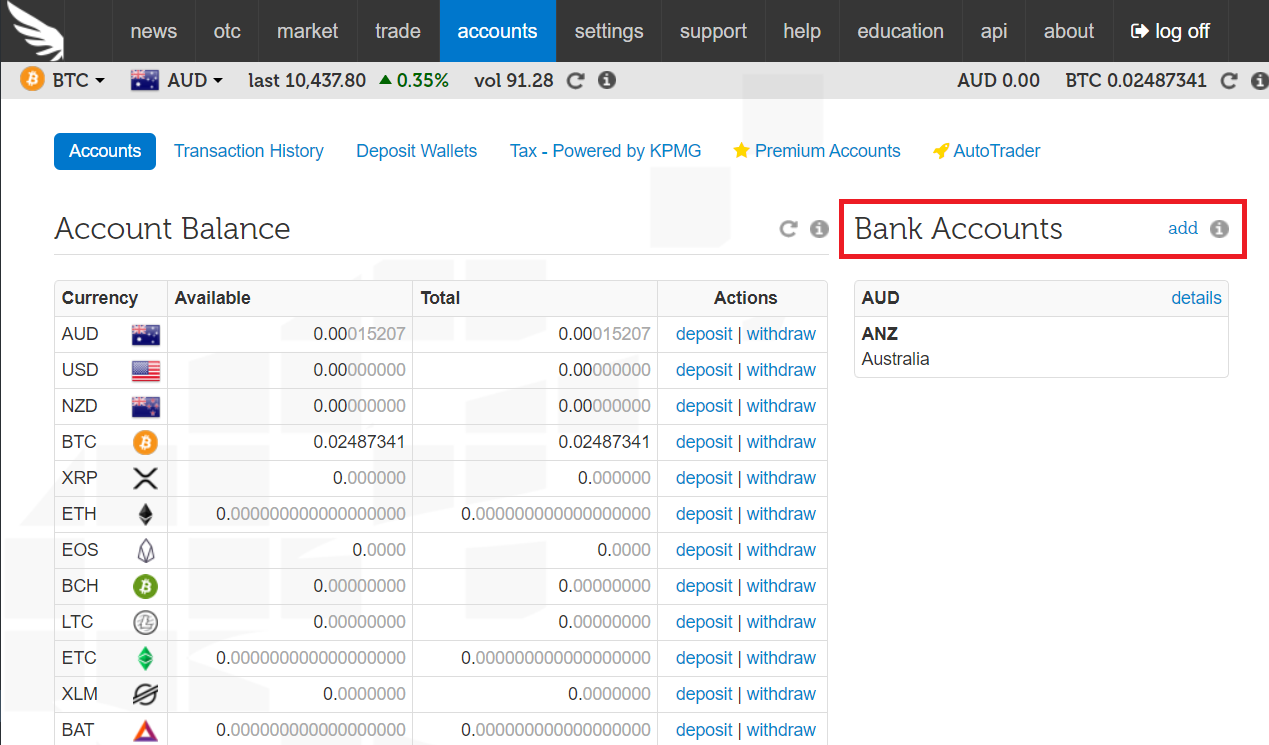This screenshot has height=745, width=1269.
Task: Select the BAT triangle icon
Action: (145, 730)
